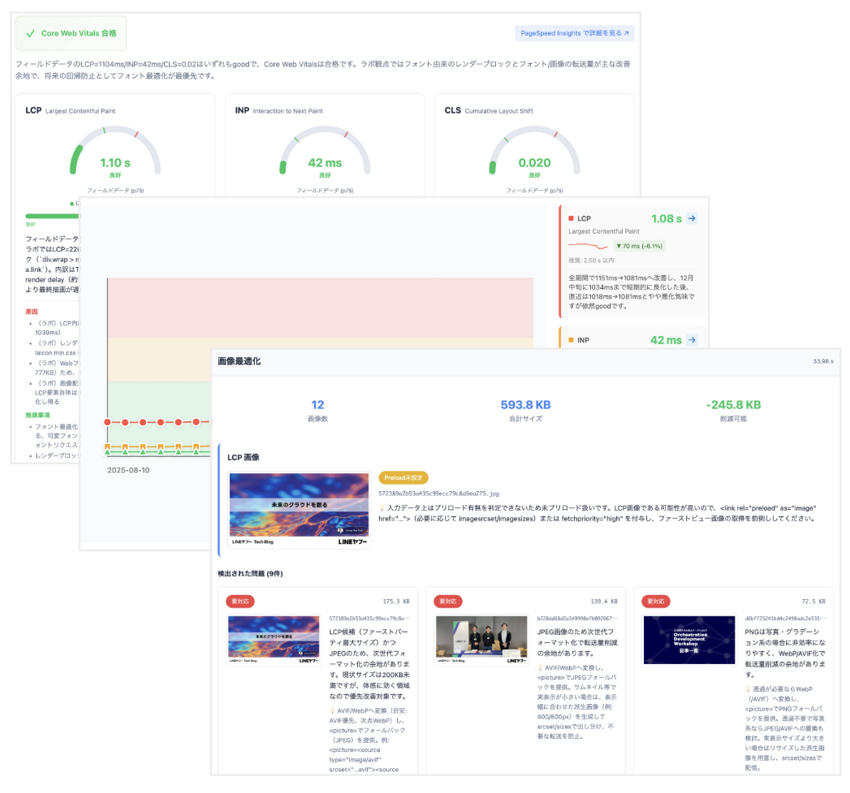Click the Largest Contentful Paint label in trend sidebar
850x793 pixels.
tap(604, 231)
